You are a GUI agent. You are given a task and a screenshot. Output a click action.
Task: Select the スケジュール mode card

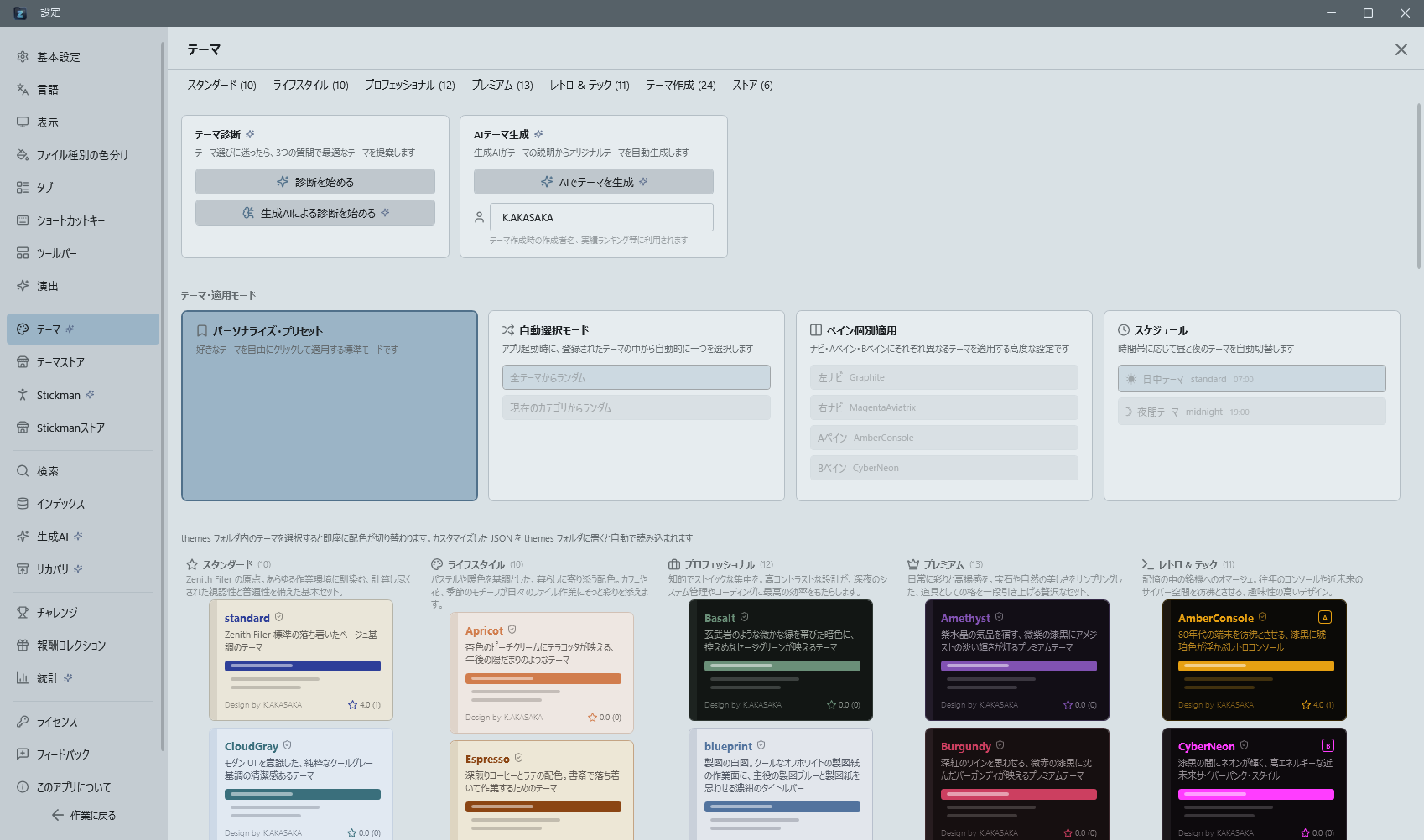1252,406
